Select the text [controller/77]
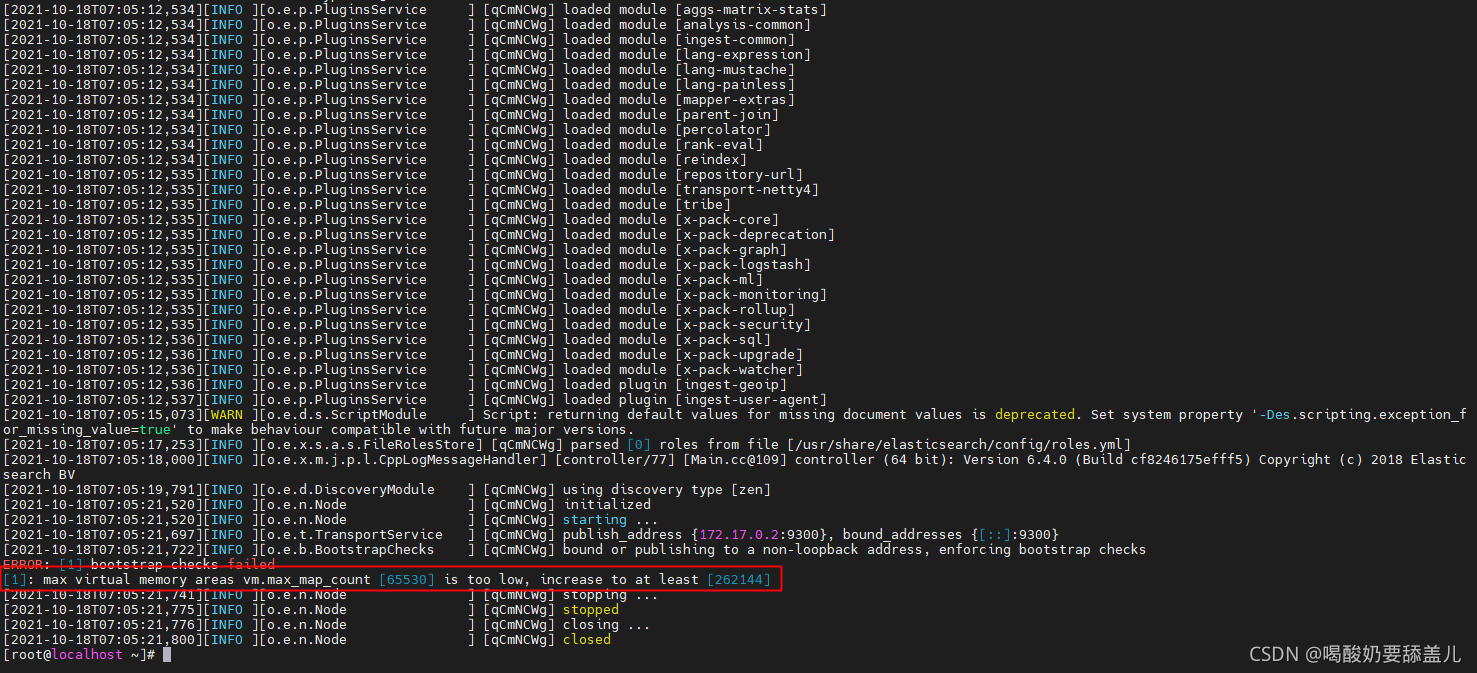This screenshot has height=673, width=1477. [614, 460]
